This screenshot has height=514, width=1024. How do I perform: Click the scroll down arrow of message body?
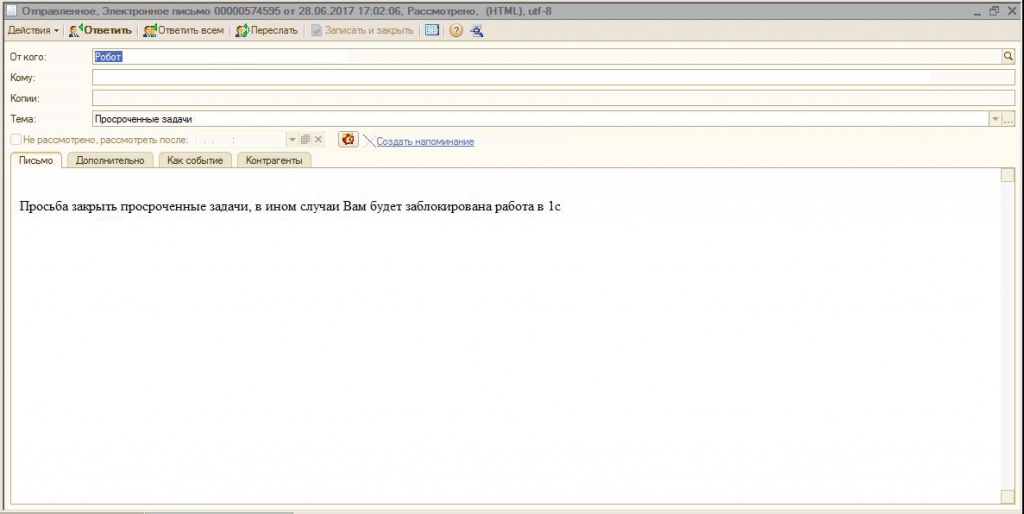[x=1008, y=497]
